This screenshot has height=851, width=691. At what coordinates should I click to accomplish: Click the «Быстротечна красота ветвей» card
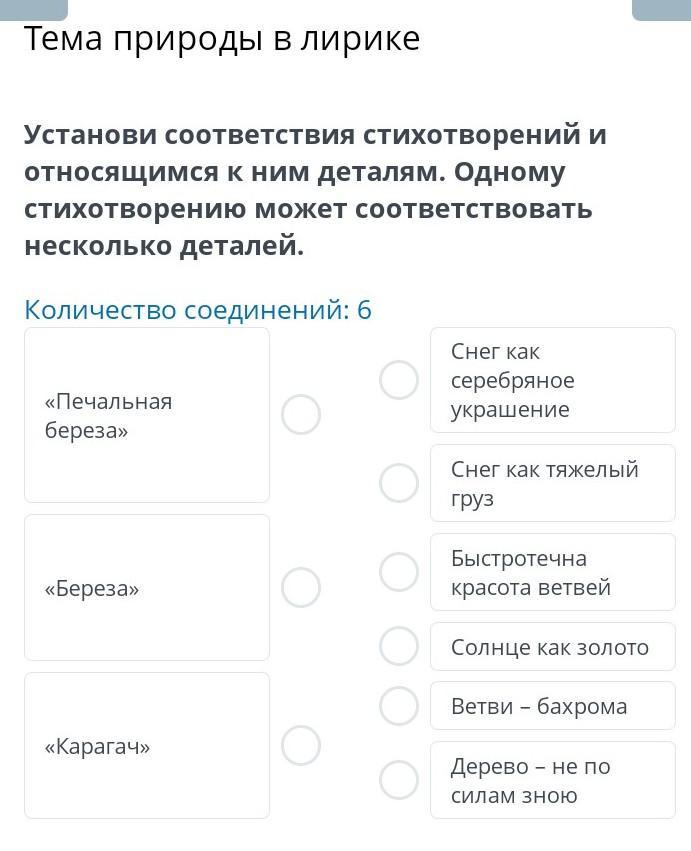(552, 572)
